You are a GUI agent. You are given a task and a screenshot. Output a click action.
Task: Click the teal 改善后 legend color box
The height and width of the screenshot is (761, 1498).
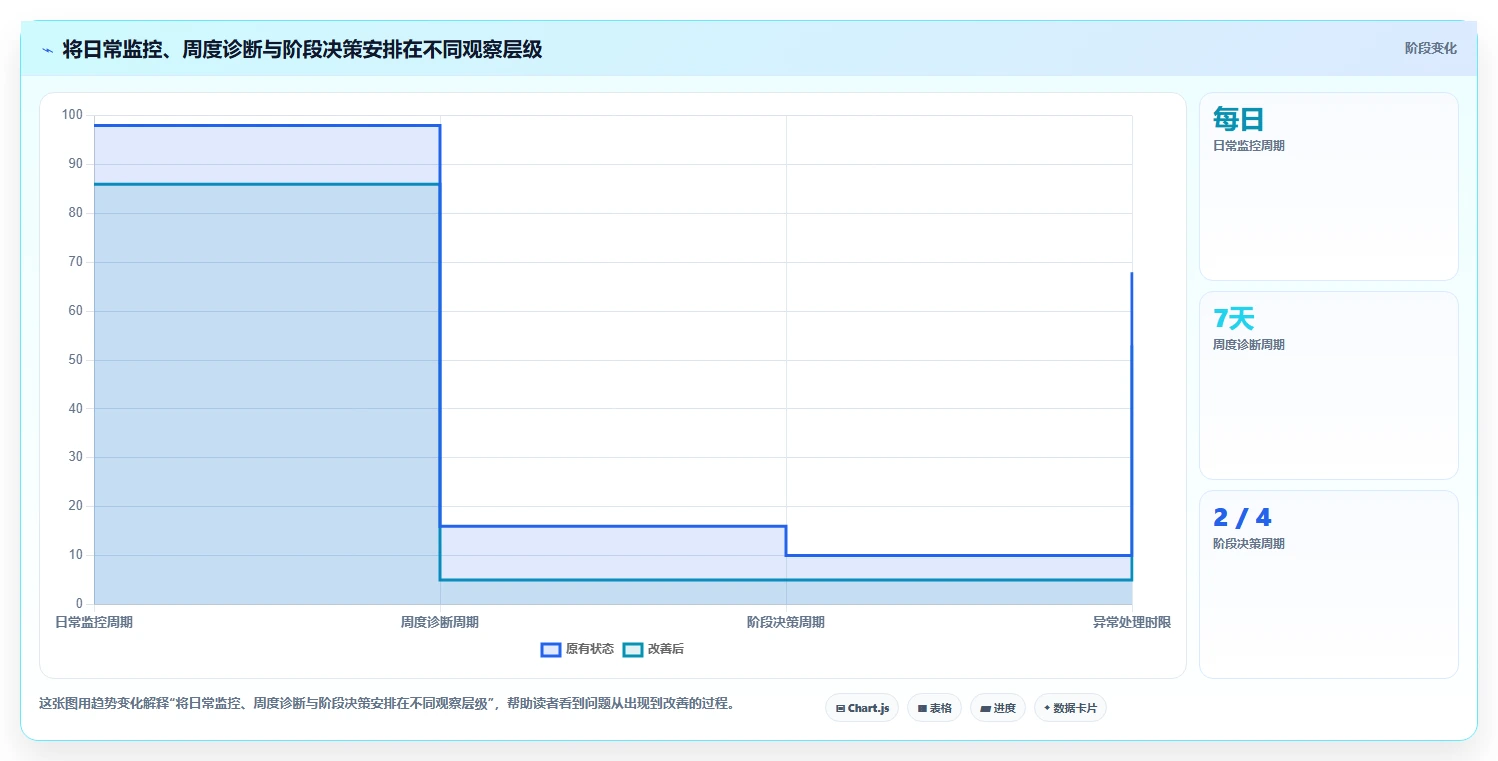632,649
